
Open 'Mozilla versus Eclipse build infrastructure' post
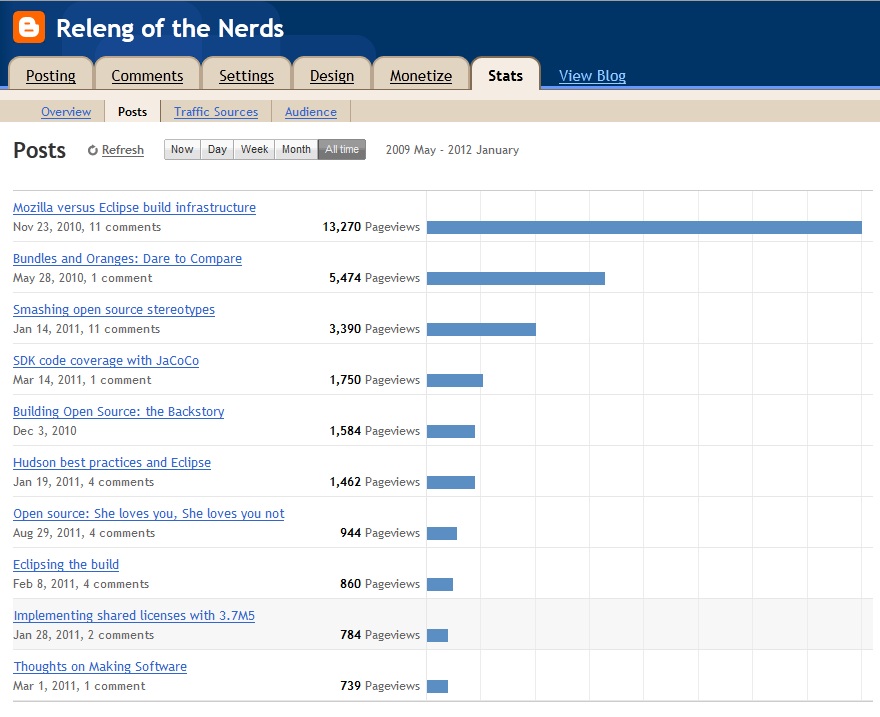point(134,208)
